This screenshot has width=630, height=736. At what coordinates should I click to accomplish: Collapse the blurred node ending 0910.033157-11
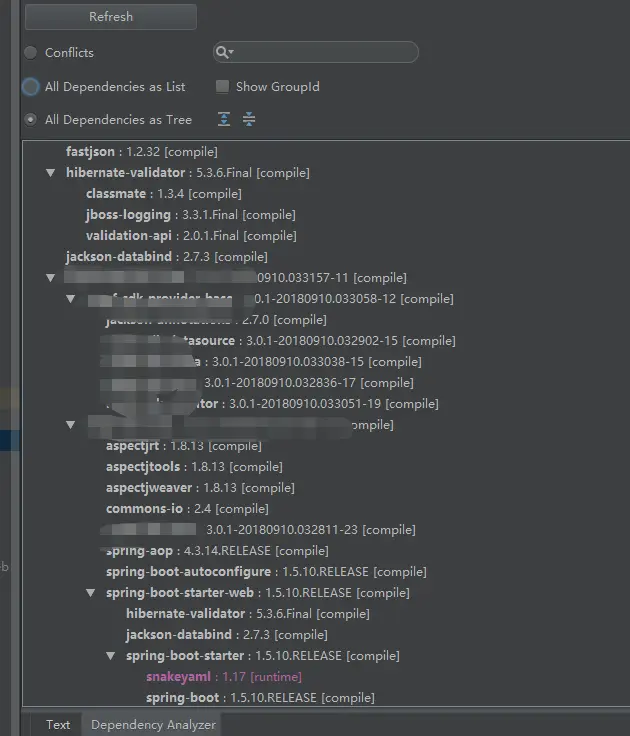[51, 278]
